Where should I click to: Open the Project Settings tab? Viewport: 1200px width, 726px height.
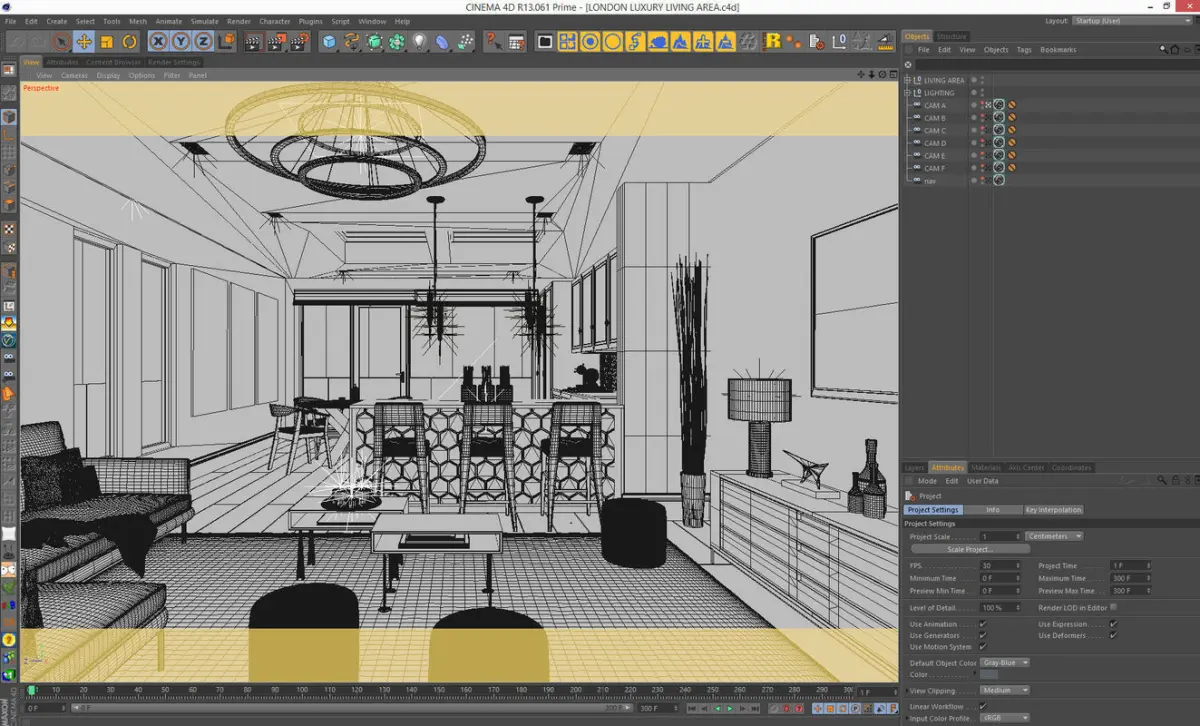coord(933,510)
